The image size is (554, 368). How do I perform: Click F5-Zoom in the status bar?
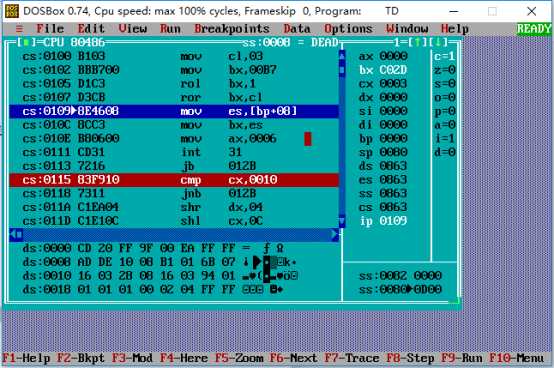239,358
